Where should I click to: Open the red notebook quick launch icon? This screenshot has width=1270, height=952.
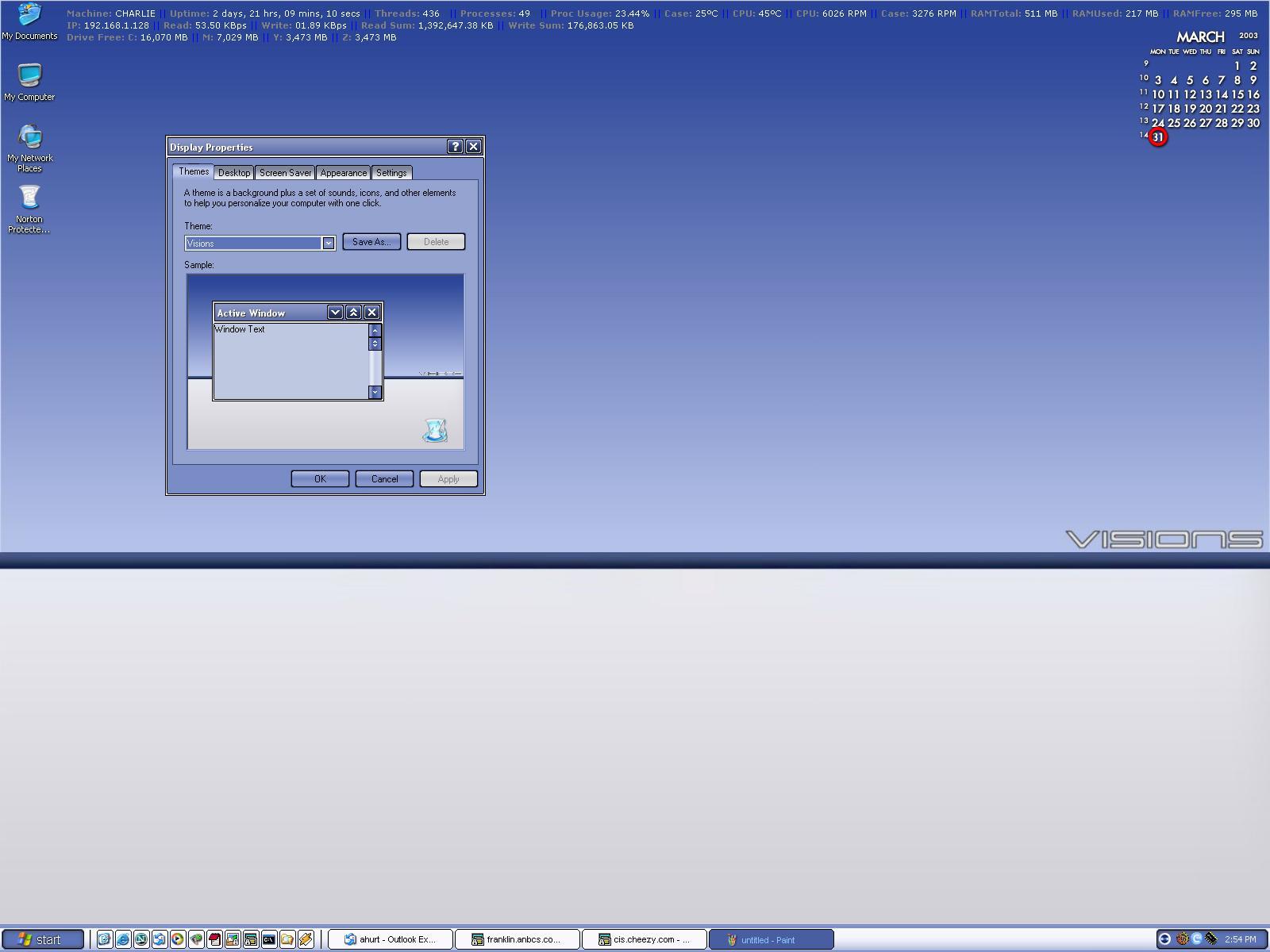214,939
